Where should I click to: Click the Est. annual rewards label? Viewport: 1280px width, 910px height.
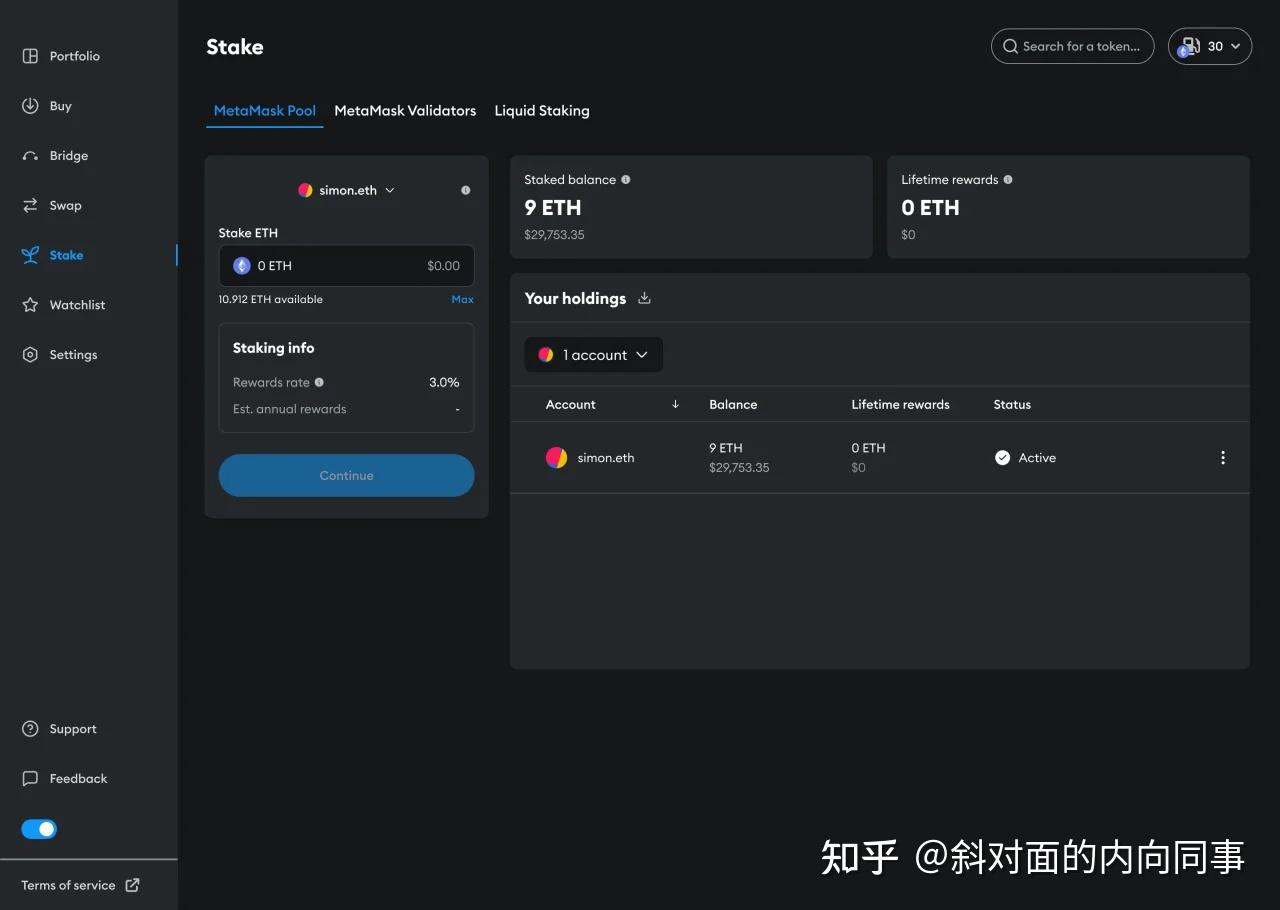pyautogui.click(x=290, y=409)
